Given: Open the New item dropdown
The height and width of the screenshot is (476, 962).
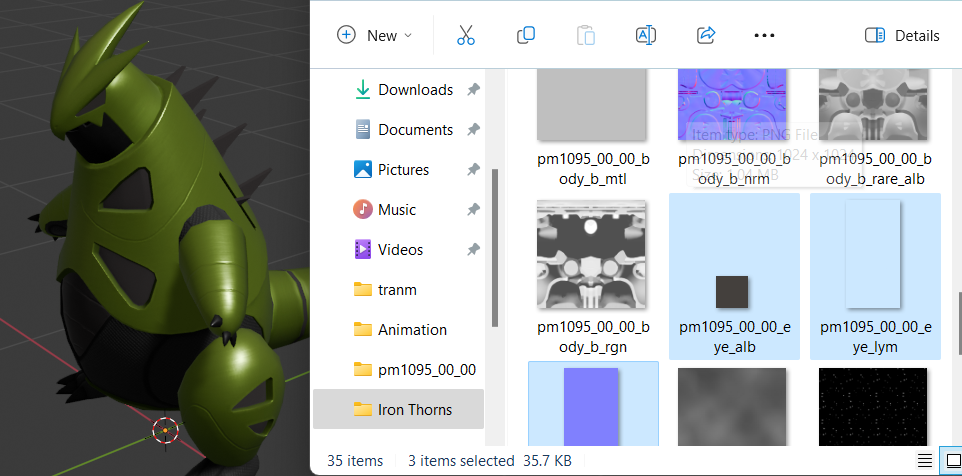Looking at the screenshot, I should click(x=374, y=36).
